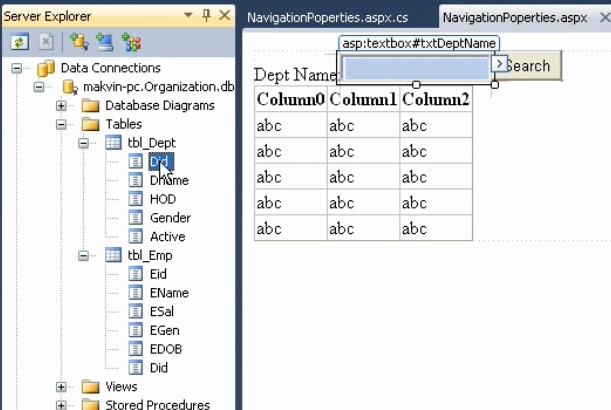Select the tbl_Emp table icon
Screen dimensions: 611x410
(113, 255)
